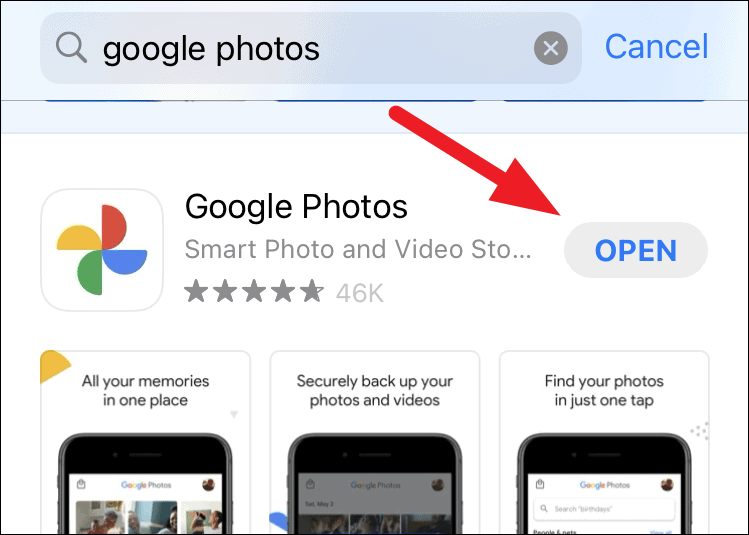The height and width of the screenshot is (535, 749).
Task: Tap the Google Photos logo in second preview
Action: point(375,485)
